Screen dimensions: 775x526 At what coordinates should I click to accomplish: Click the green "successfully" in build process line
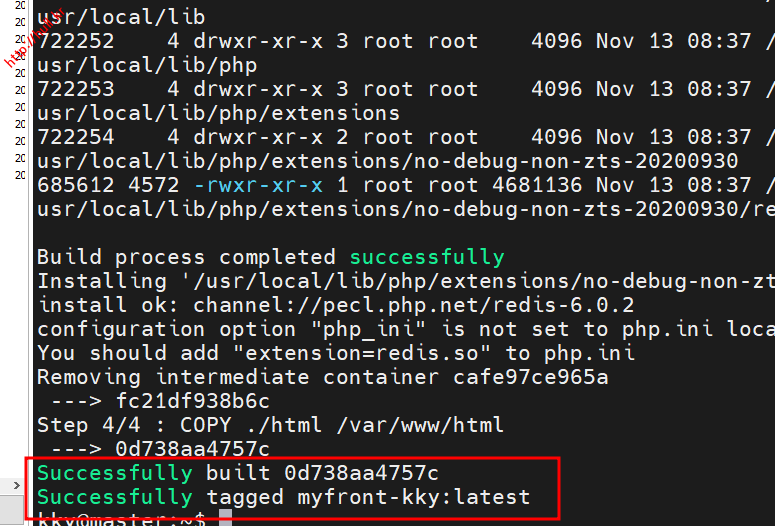[x=427, y=257]
